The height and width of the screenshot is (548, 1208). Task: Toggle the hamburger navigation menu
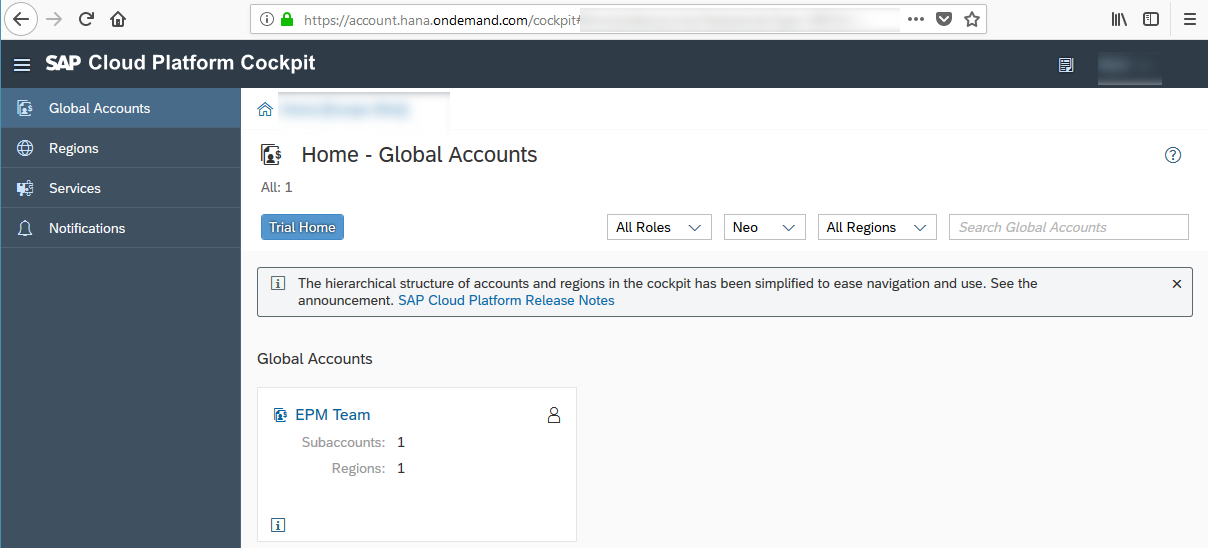click(x=22, y=64)
